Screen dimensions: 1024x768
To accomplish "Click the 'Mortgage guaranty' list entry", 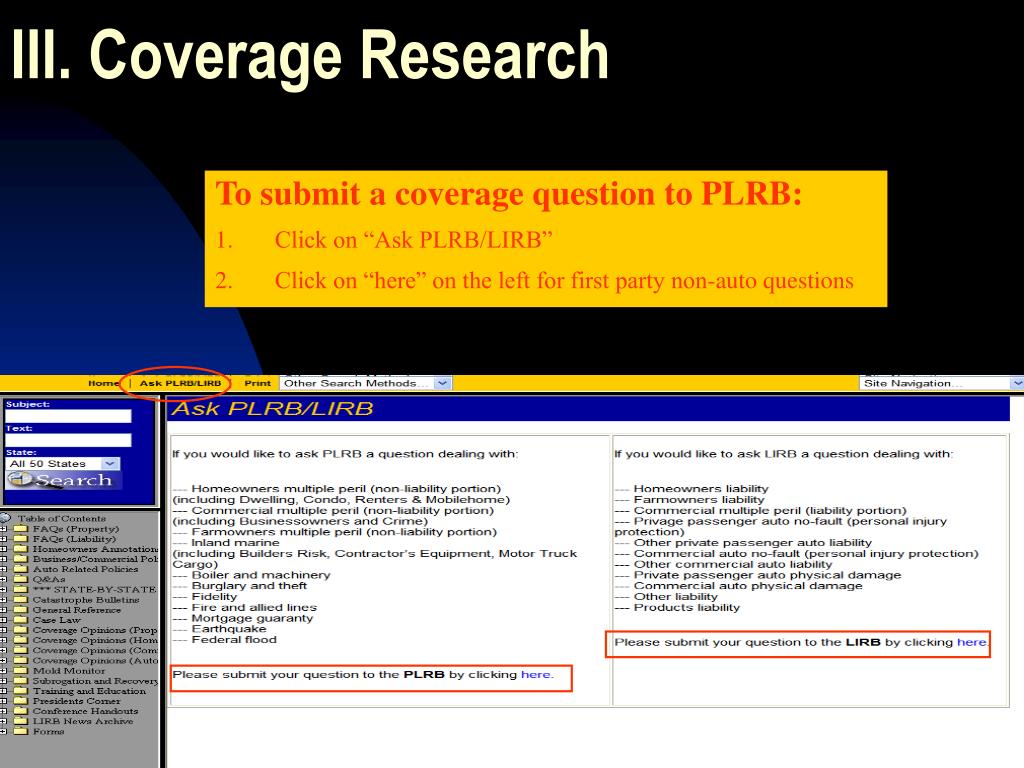I will tap(252, 618).
